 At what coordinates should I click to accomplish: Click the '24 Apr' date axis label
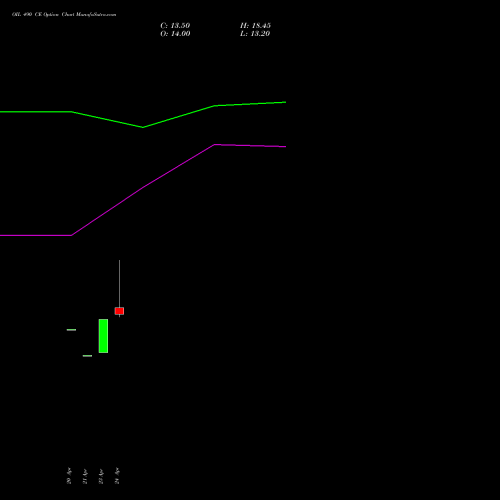[x=117, y=476]
